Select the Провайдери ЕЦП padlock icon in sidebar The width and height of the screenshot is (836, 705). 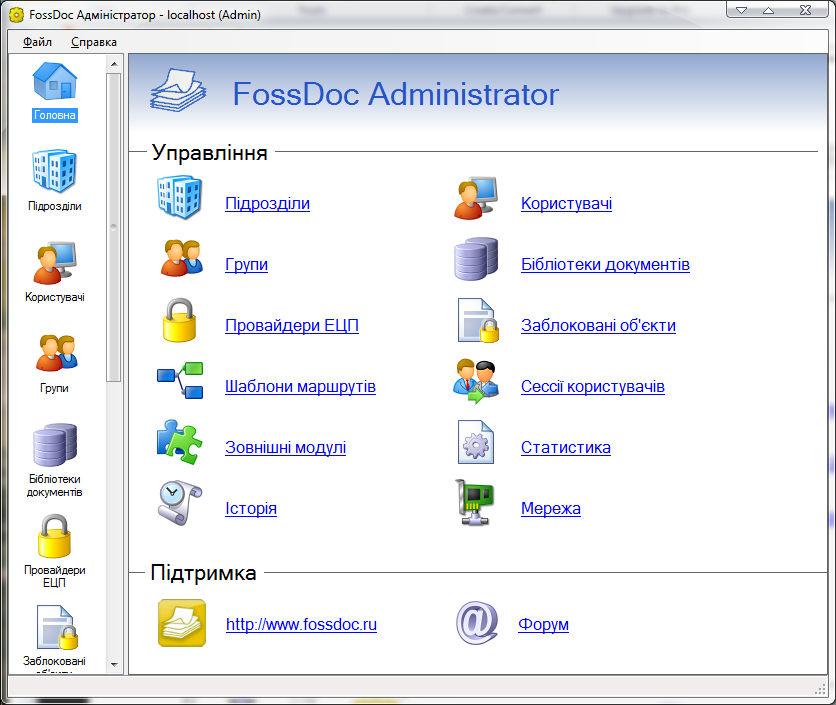point(54,536)
